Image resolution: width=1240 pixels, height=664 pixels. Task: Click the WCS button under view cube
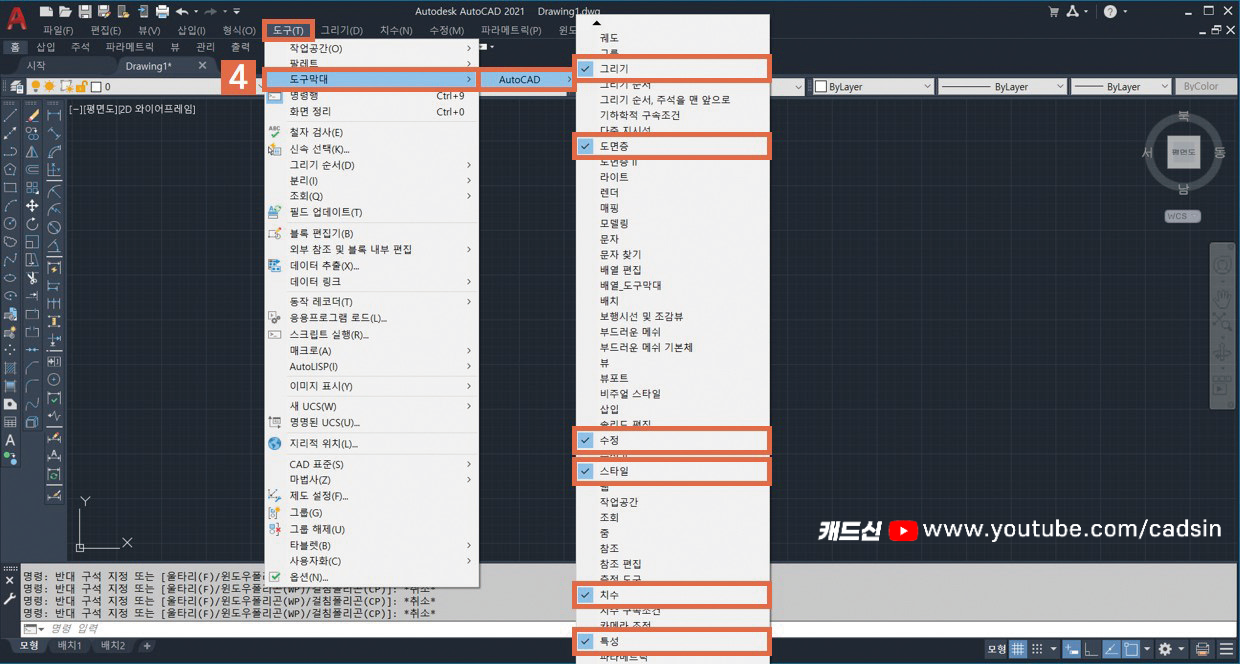tap(1183, 217)
